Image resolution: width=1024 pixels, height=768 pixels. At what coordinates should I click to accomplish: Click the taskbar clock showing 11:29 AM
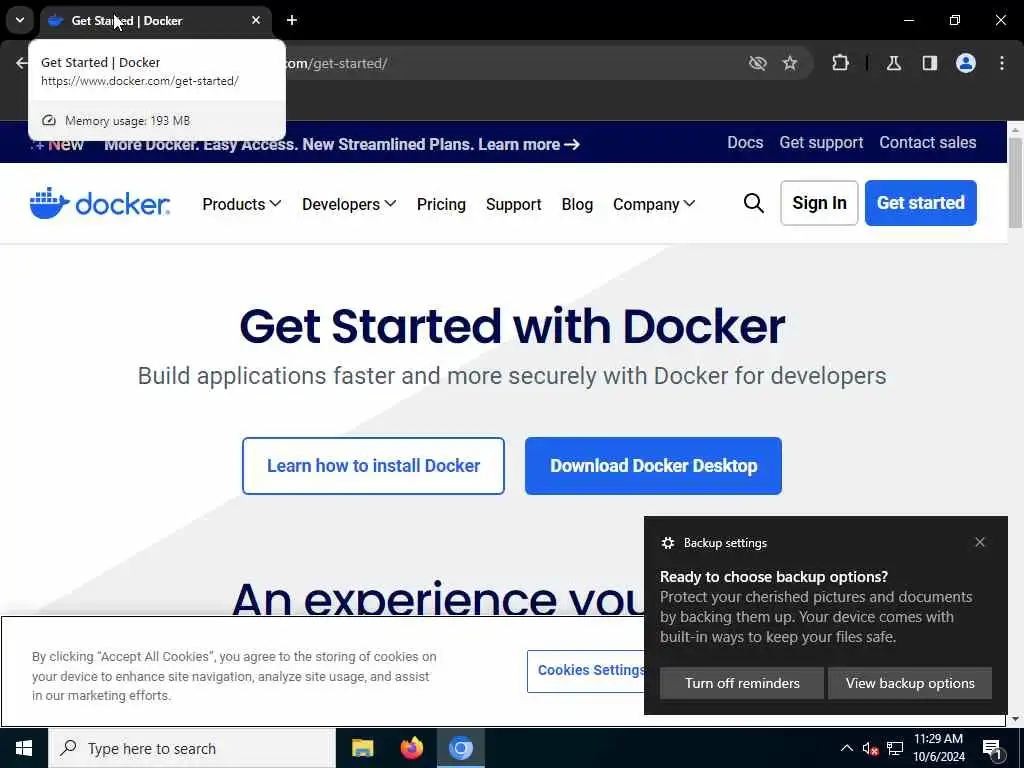938,748
